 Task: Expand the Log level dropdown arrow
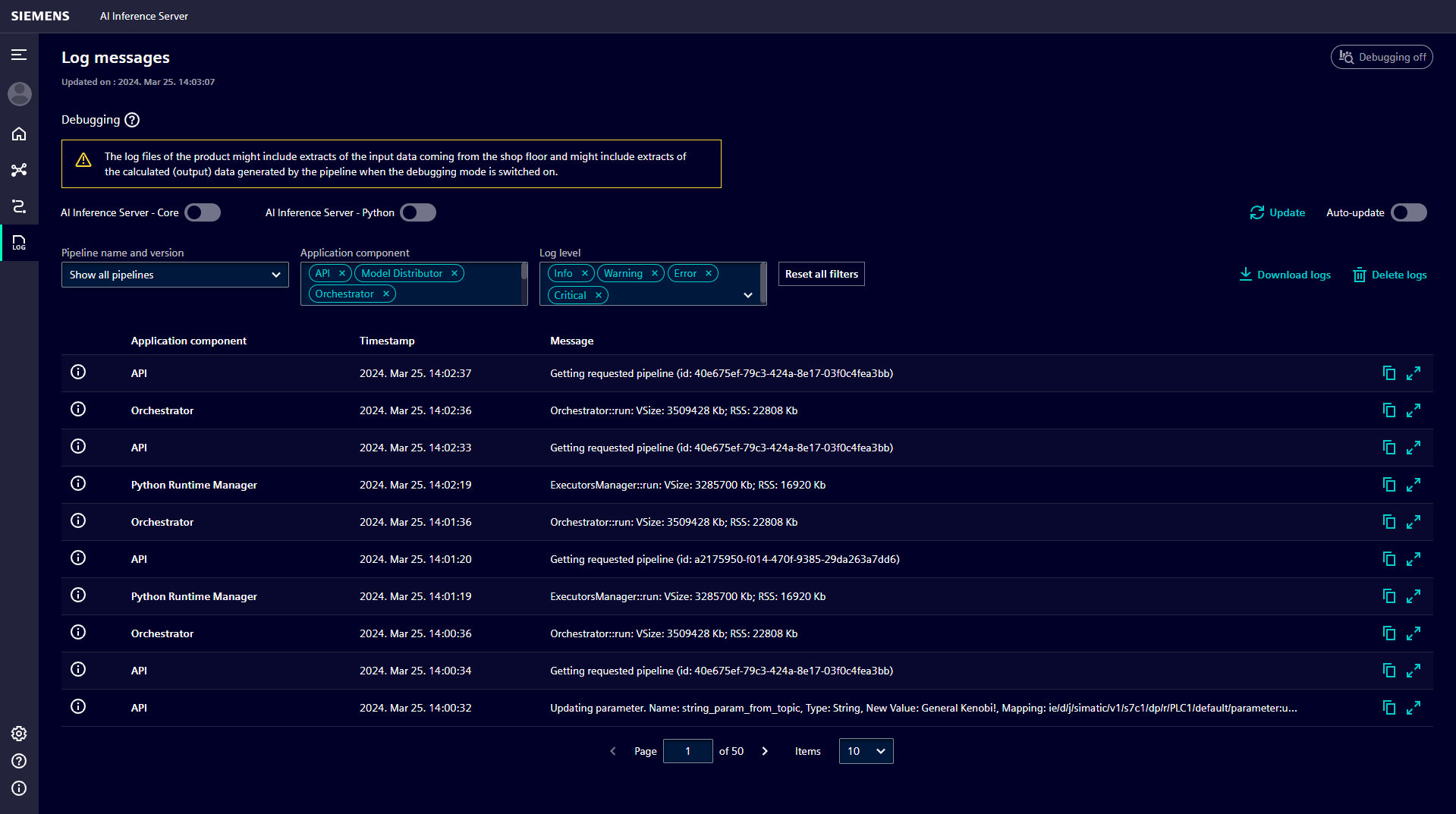click(748, 295)
